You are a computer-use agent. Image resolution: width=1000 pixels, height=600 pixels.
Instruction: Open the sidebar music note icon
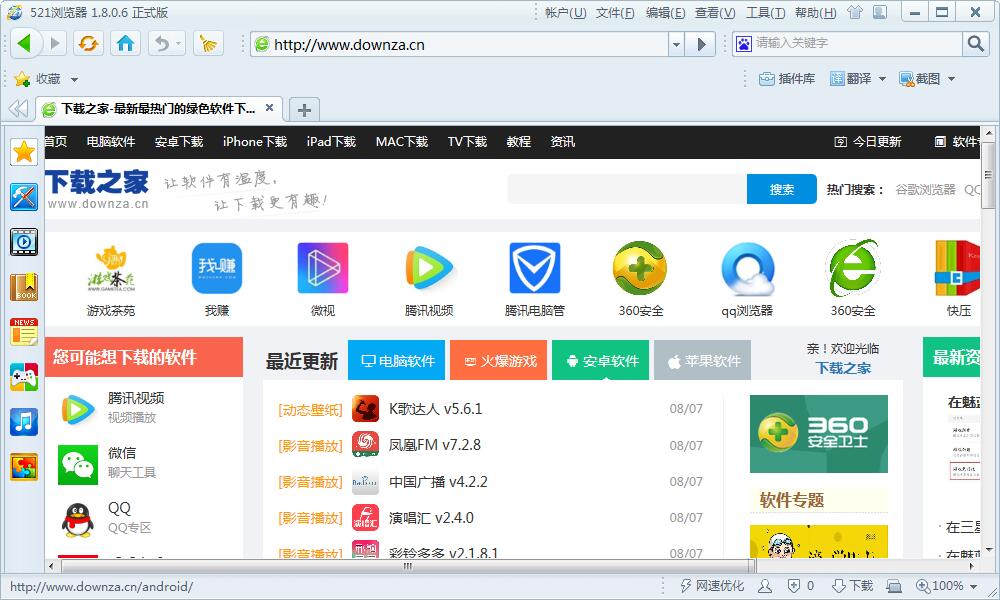(x=24, y=422)
